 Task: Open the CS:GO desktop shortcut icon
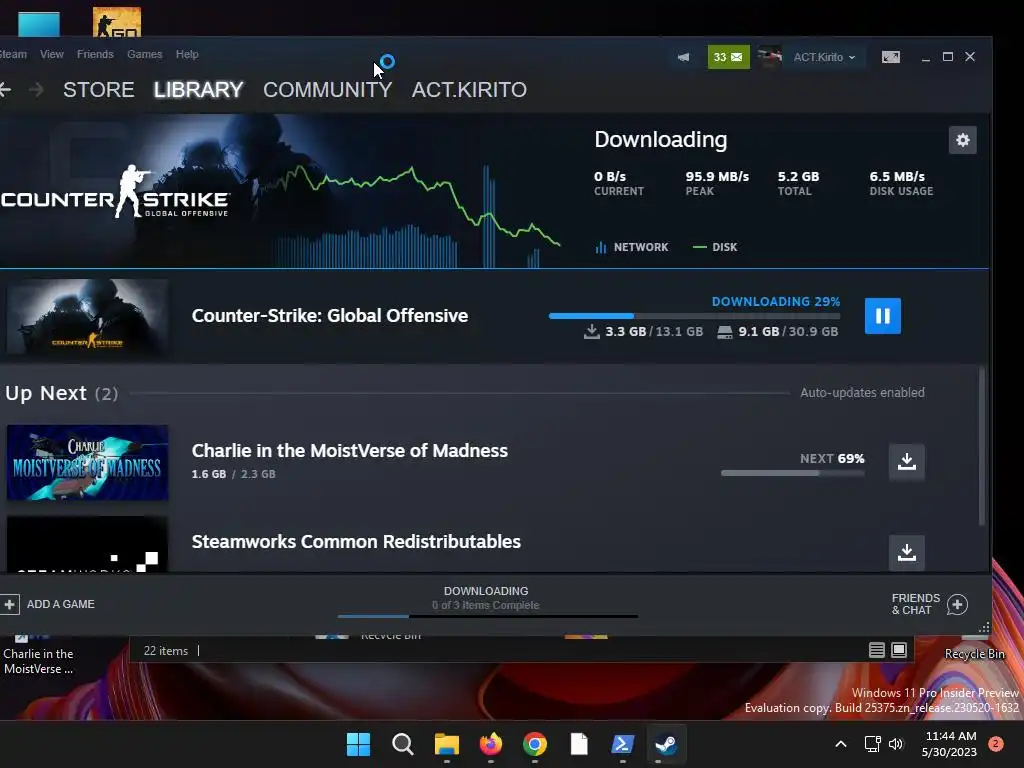117,22
